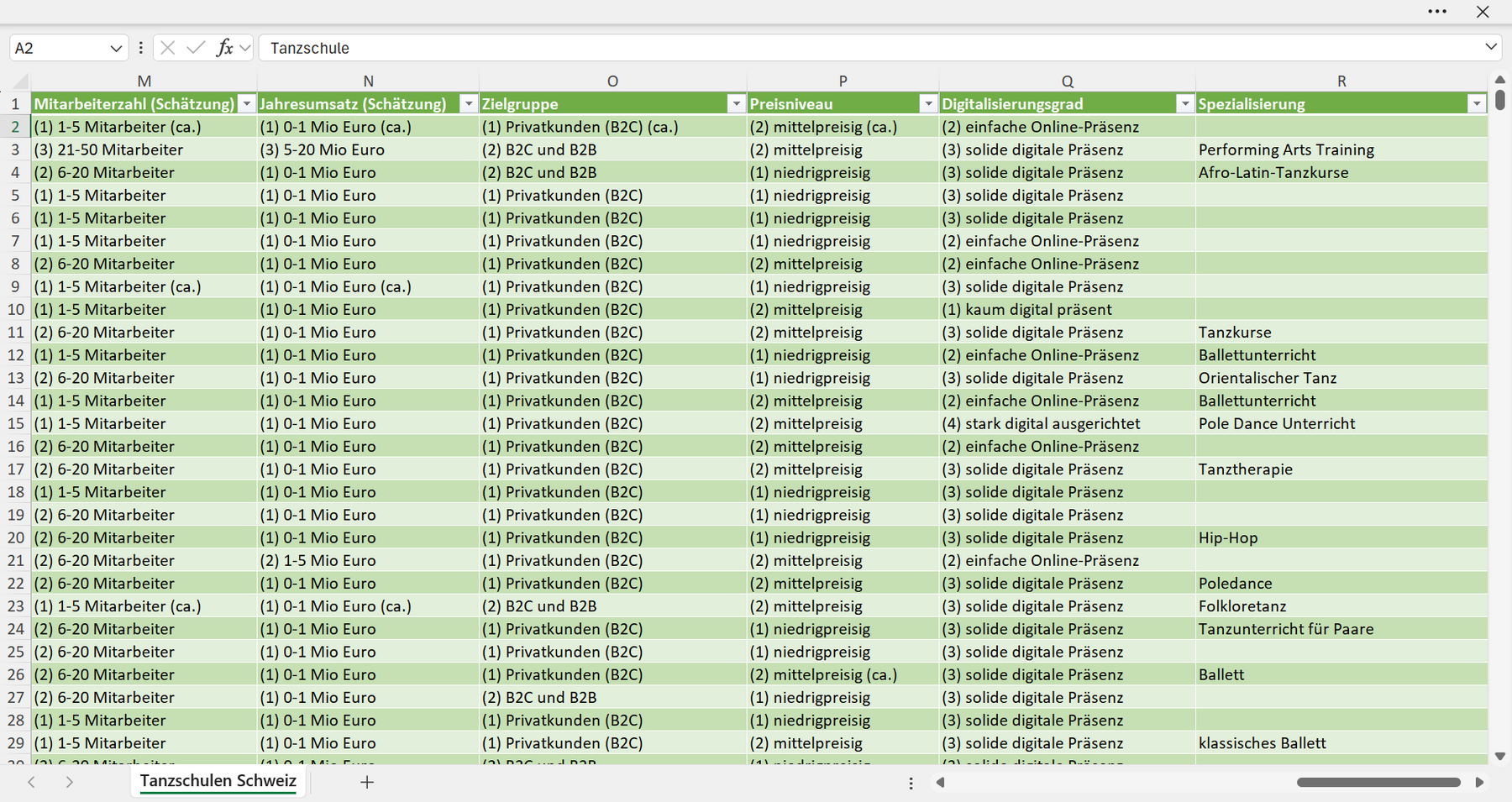Go to previous sheet arrow
1512x802 pixels.
coord(31,782)
